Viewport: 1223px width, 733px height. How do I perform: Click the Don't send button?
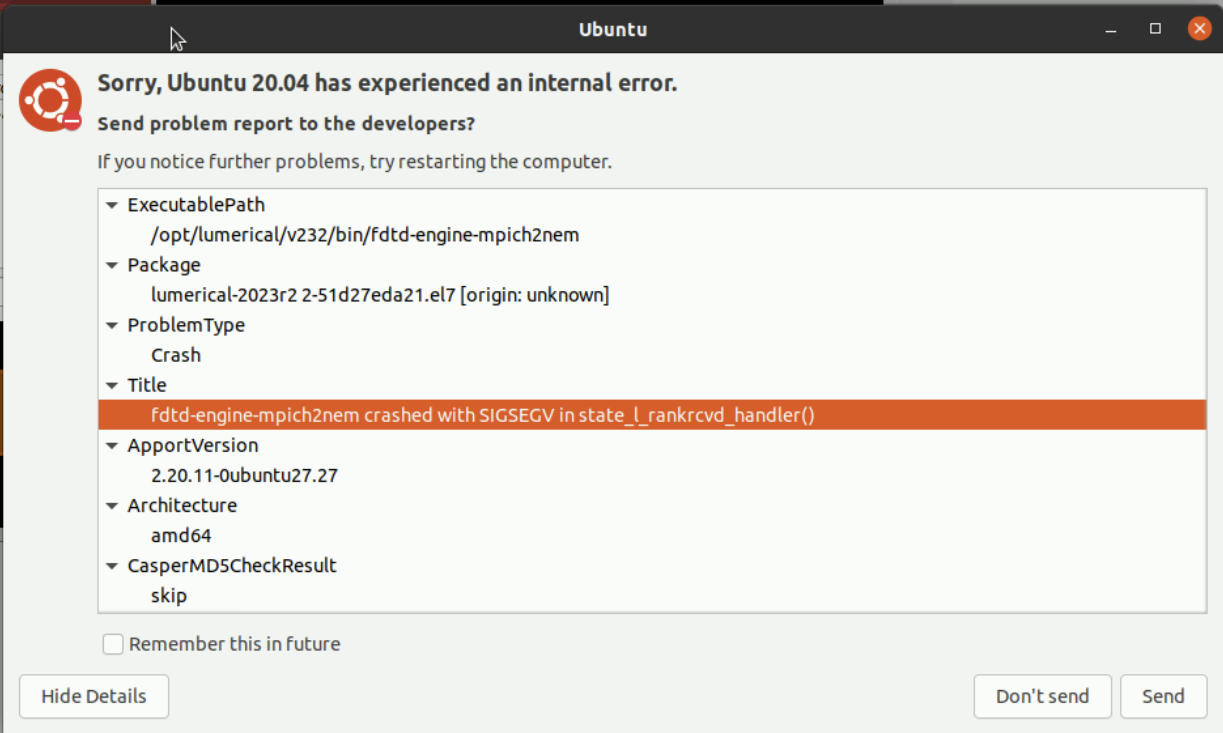pyautogui.click(x=1042, y=696)
